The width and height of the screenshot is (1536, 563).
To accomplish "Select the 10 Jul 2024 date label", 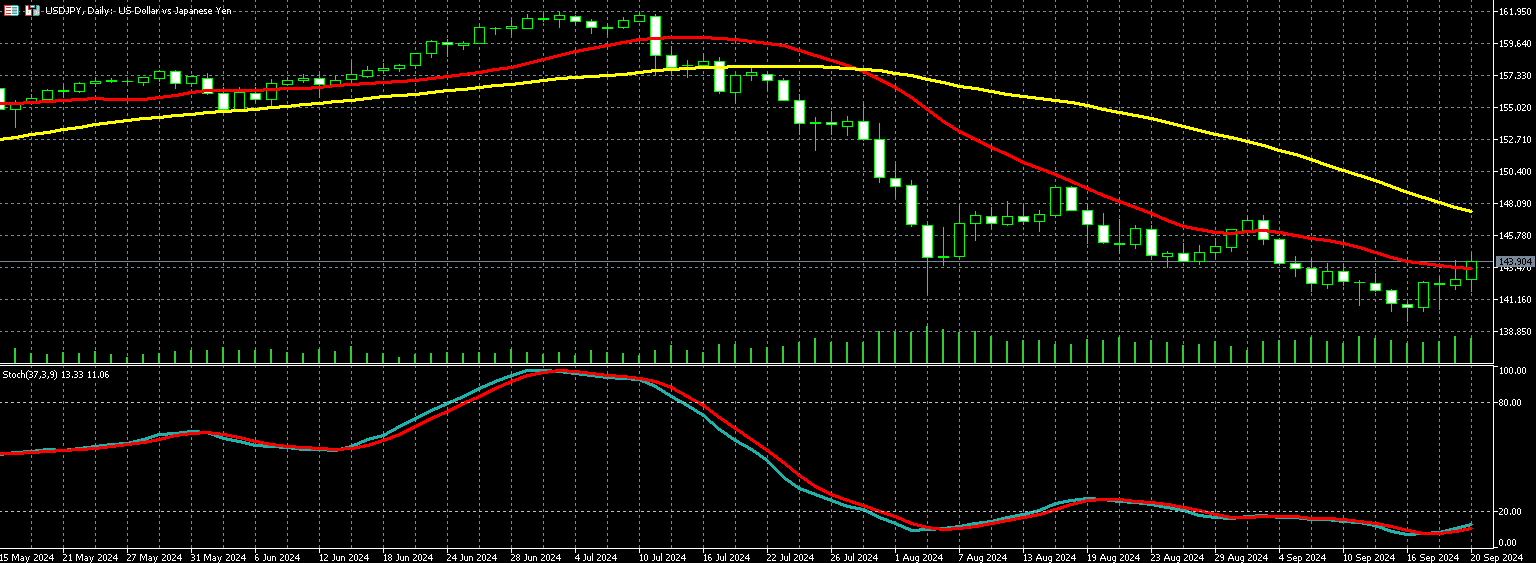I will 661,557.
